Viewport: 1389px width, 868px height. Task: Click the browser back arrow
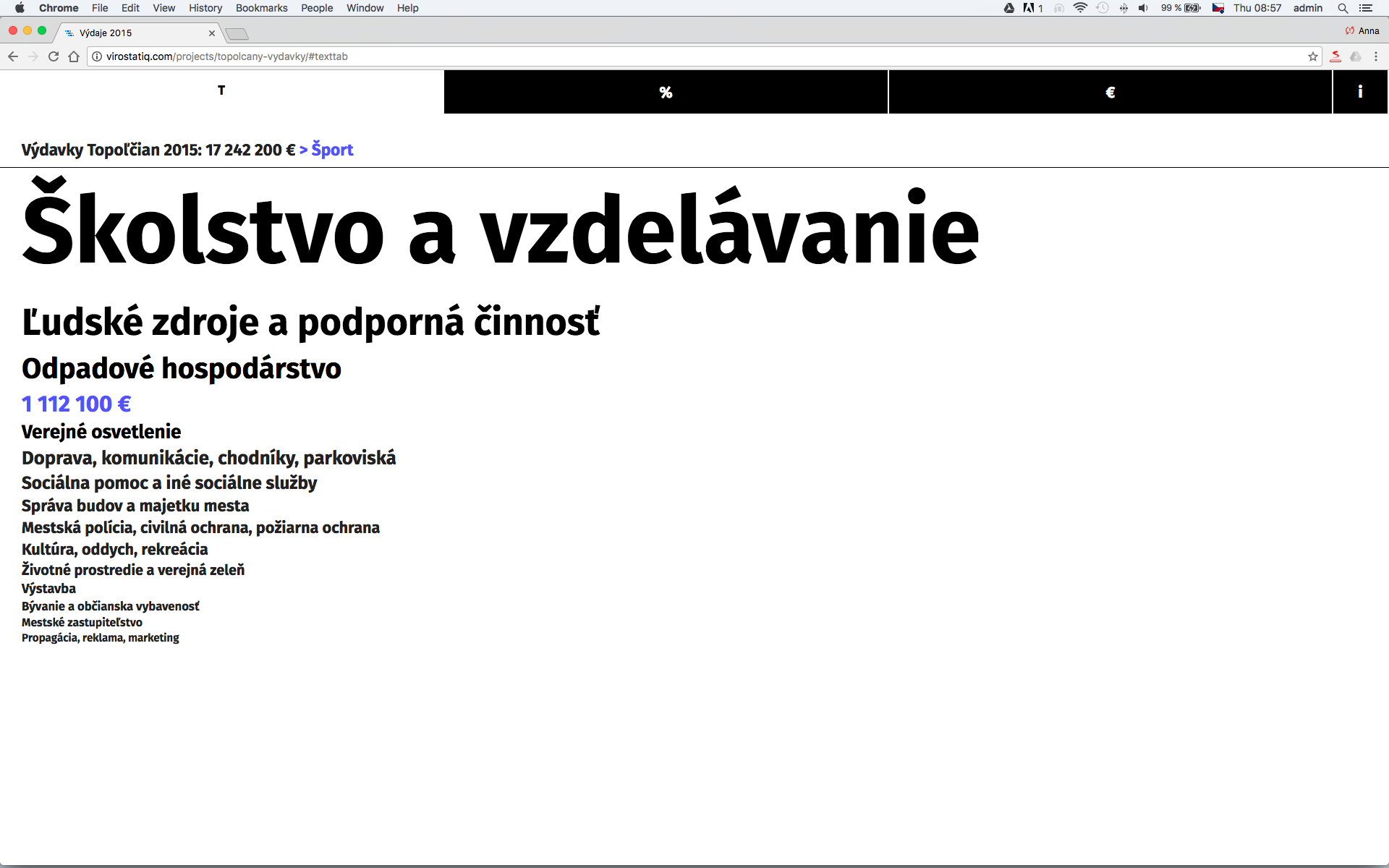(13, 56)
